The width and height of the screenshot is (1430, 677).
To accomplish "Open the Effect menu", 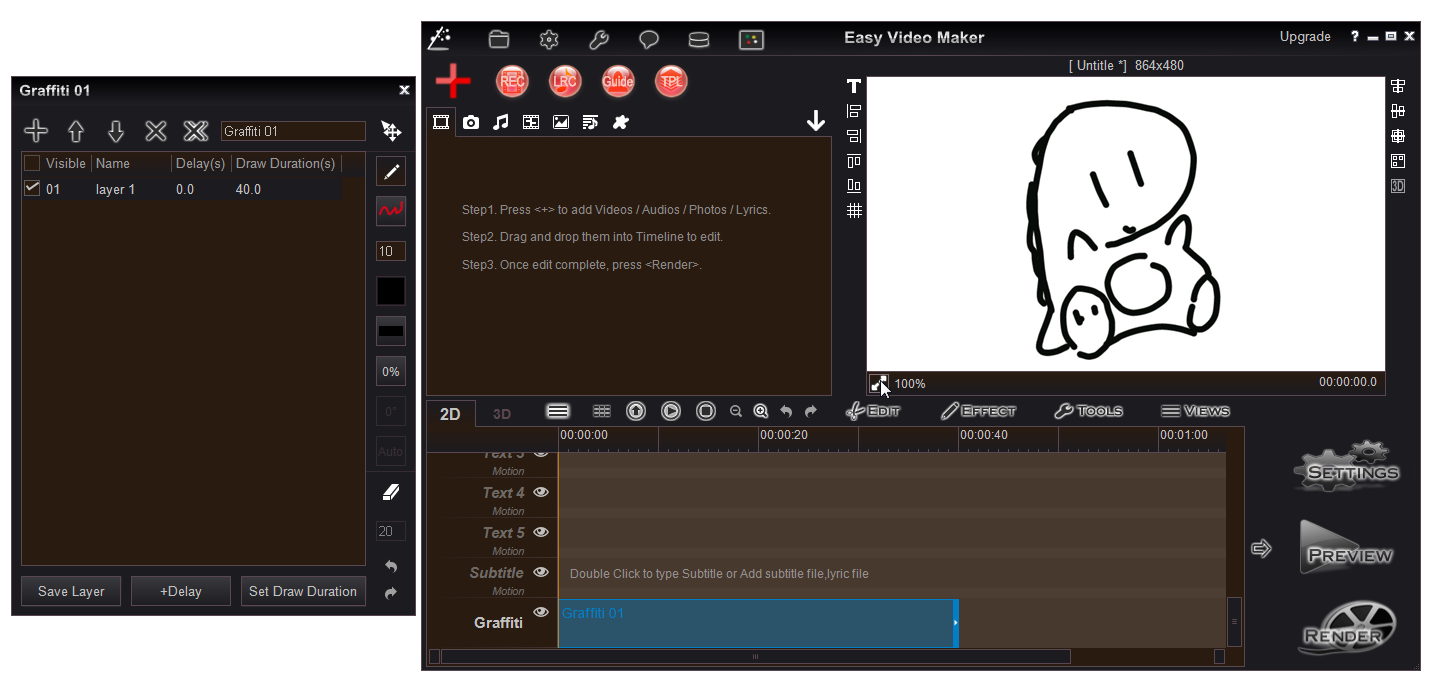I will tap(978, 411).
